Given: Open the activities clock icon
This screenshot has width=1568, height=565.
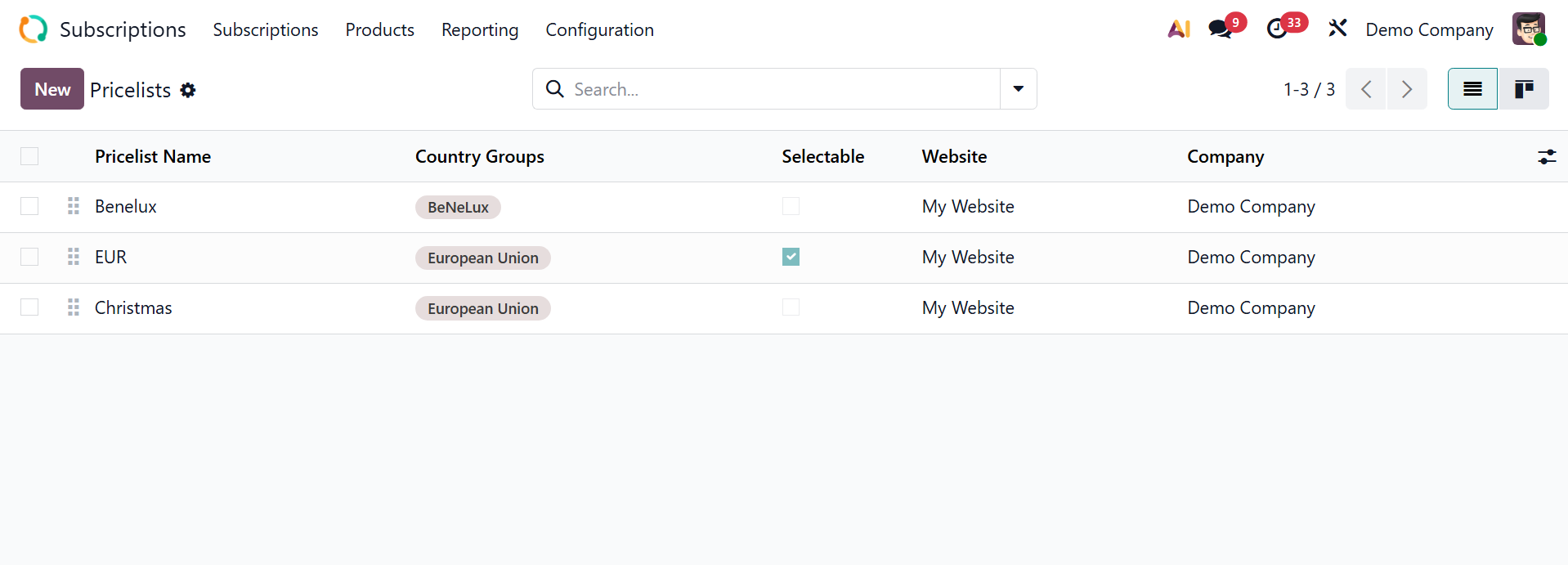Looking at the screenshot, I should click(1277, 29).
